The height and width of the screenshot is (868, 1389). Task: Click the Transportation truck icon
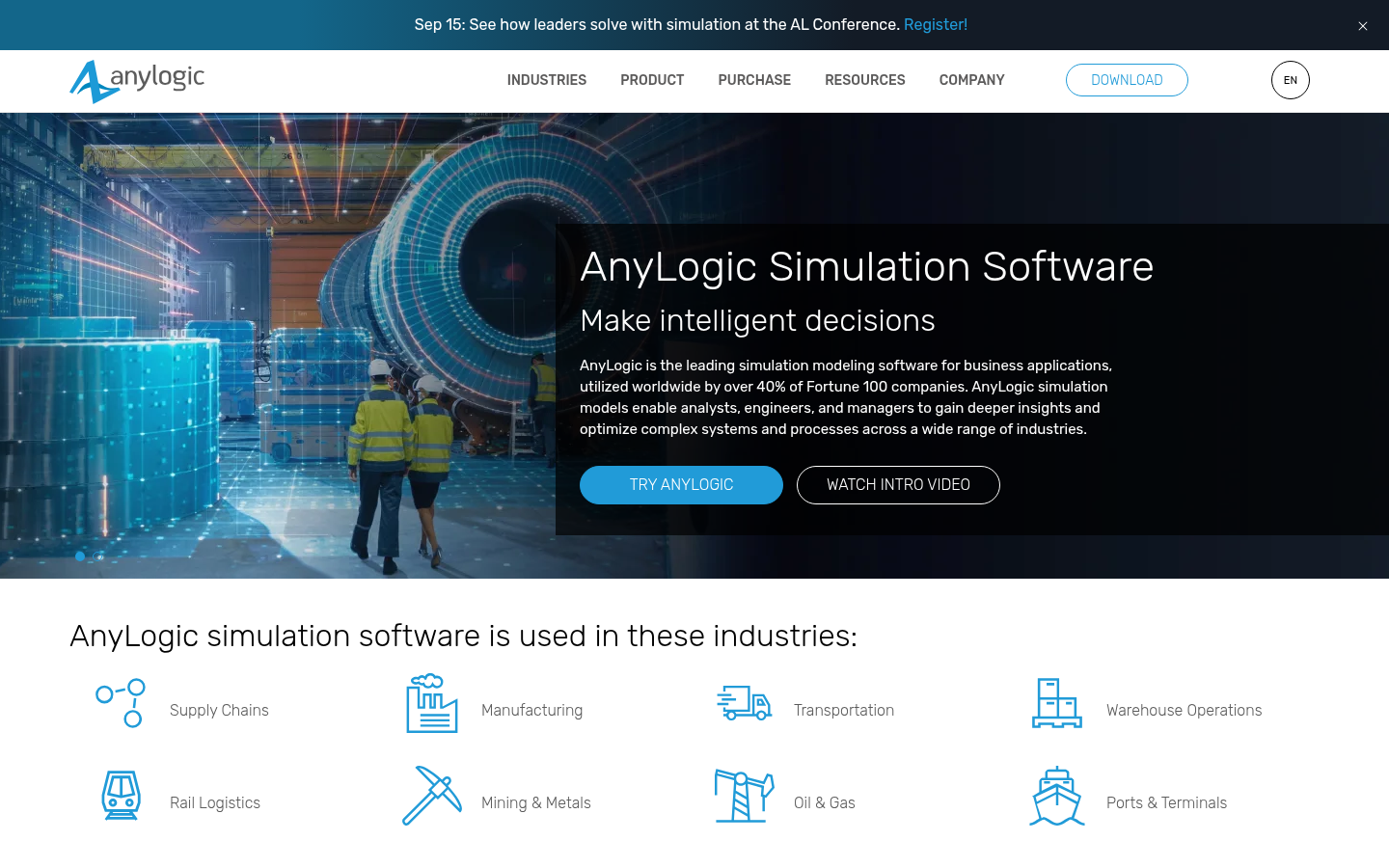pos(745,703)
